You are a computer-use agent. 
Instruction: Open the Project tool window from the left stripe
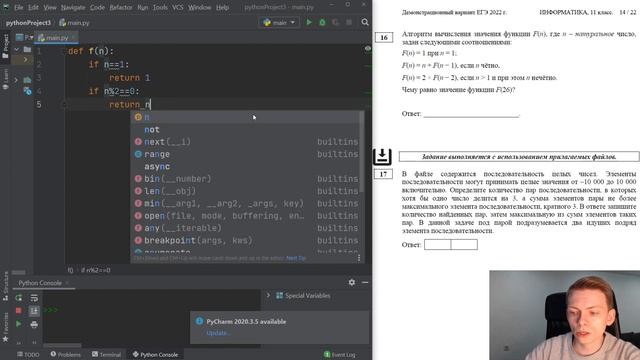click(5, 46)
